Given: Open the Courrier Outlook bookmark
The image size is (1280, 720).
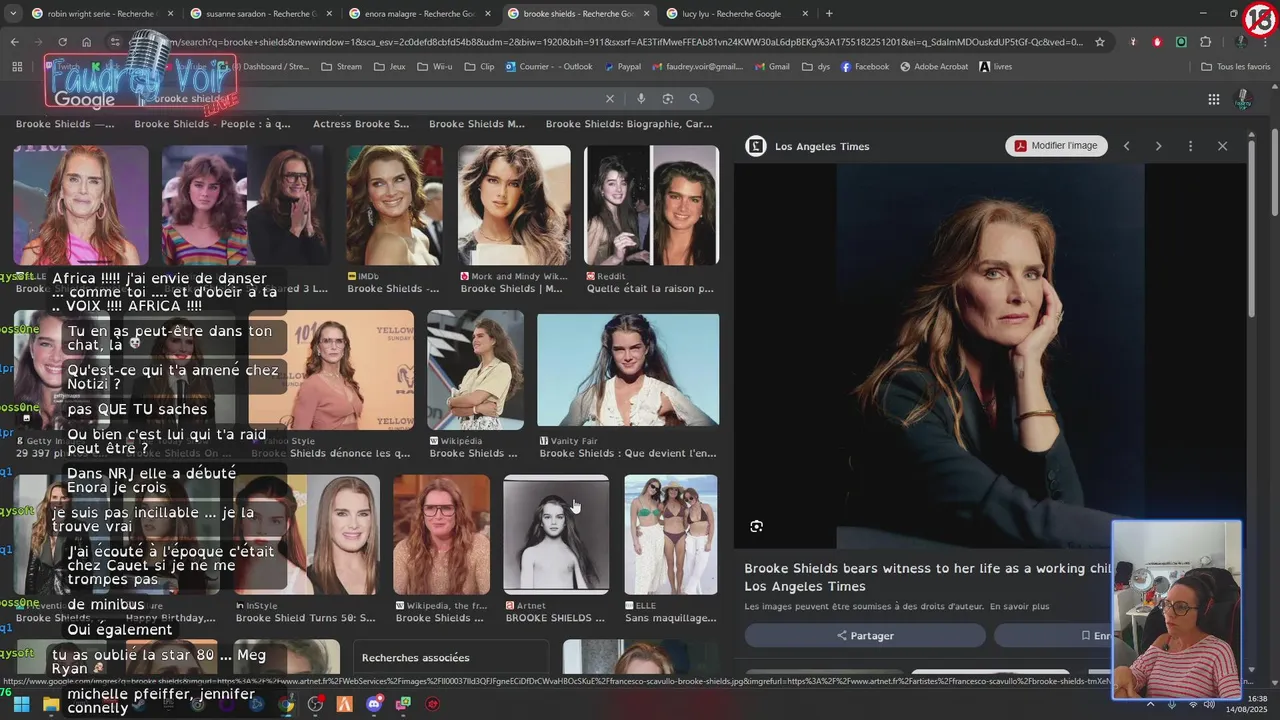Looking at the screenshot, I should coord(549,67).
